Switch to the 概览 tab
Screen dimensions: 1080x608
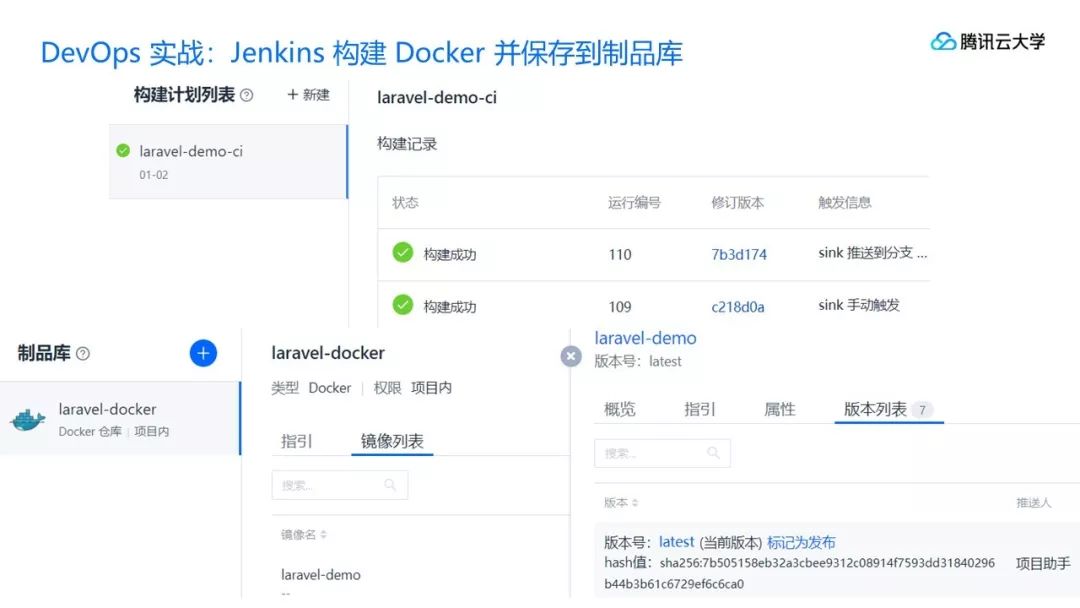coord(620,410)
